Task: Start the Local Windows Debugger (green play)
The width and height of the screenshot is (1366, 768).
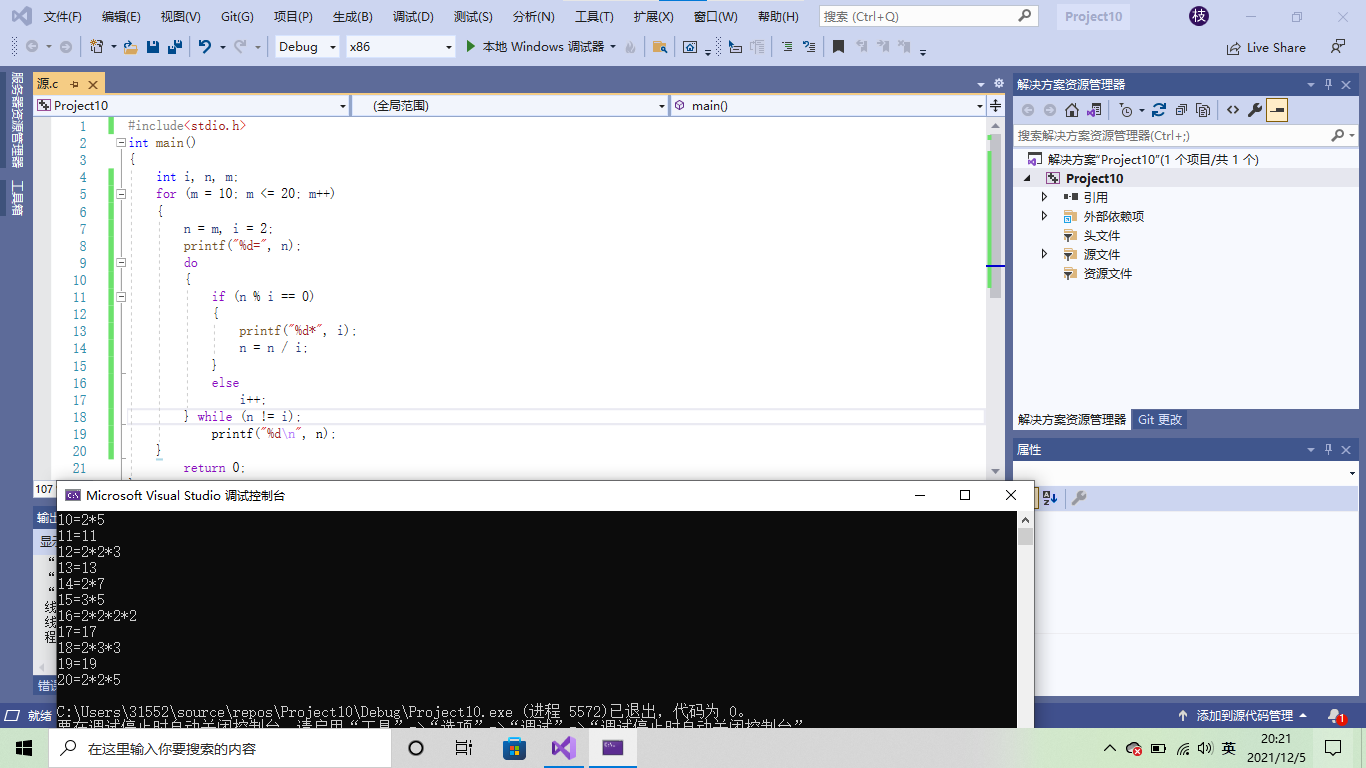Action: [x=472, y=47]
